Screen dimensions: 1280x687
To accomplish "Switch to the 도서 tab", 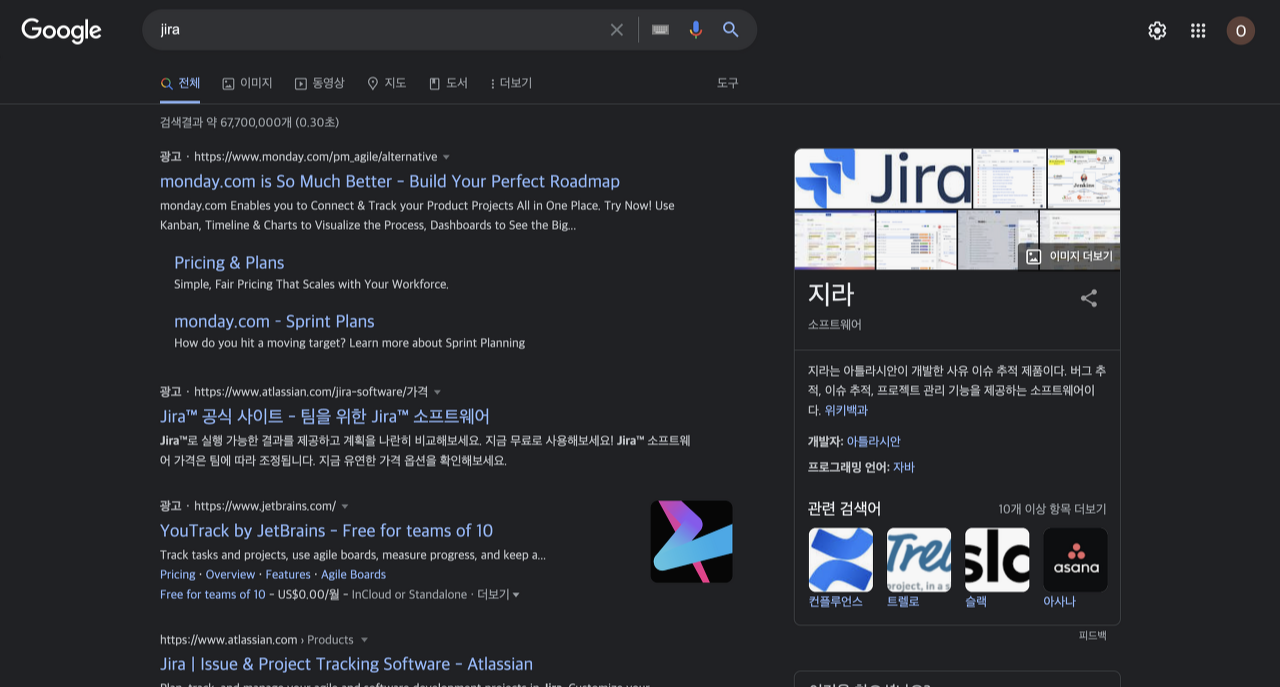I will point(448,83).
